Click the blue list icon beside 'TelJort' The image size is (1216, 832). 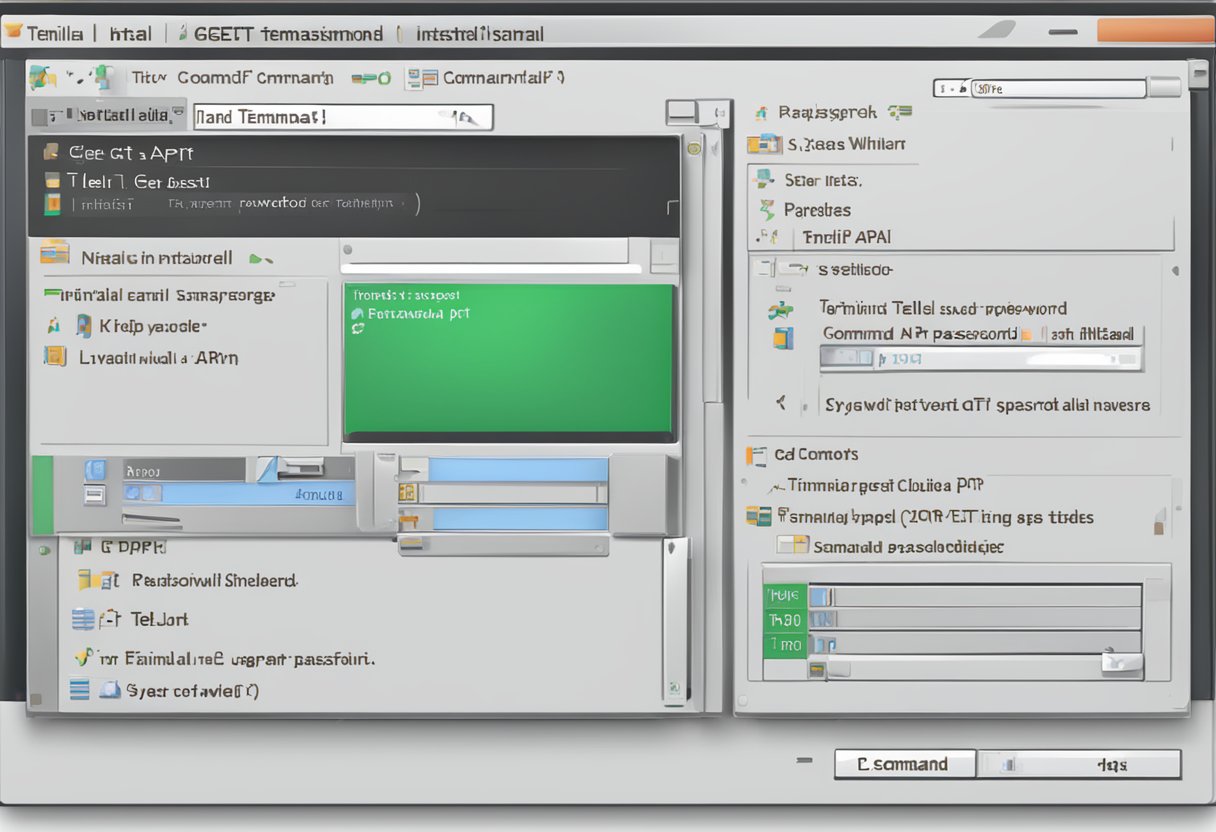(x=83, y=619)
